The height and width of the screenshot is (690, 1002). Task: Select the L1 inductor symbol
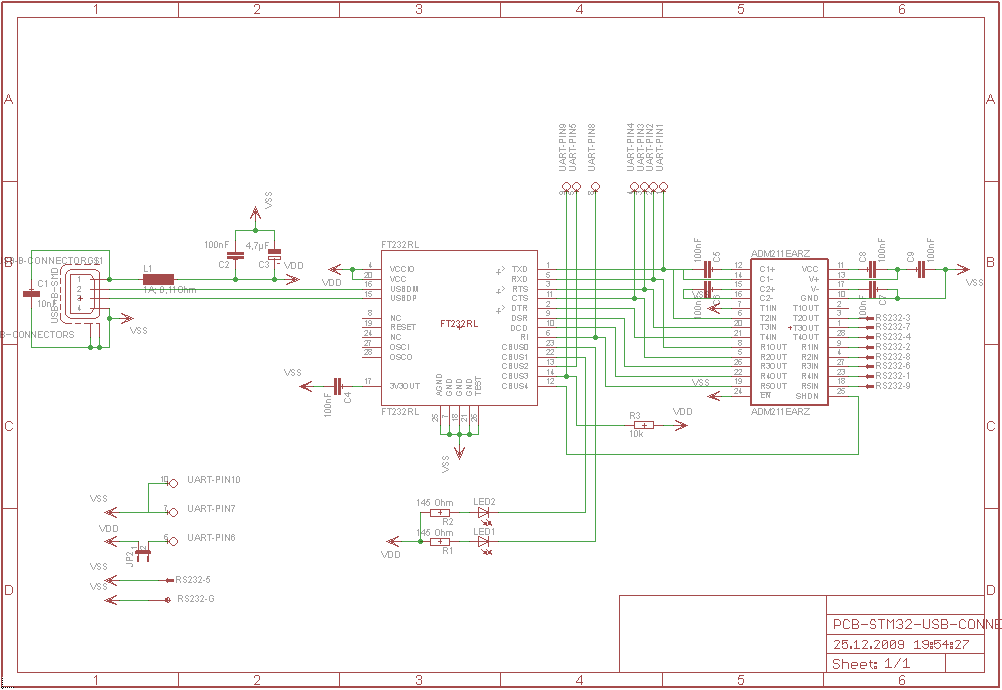coord(158,279)
